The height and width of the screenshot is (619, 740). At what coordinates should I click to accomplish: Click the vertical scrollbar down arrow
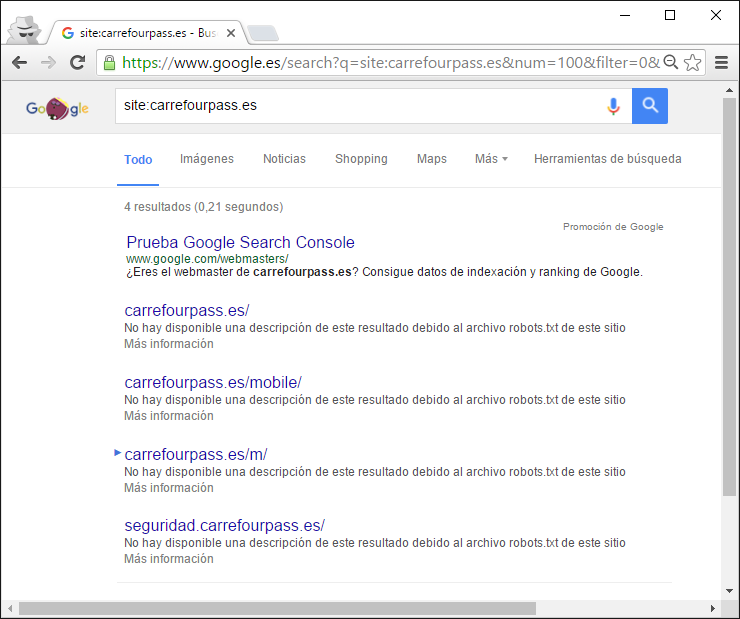pyautogui.click(x=729, y=591)
